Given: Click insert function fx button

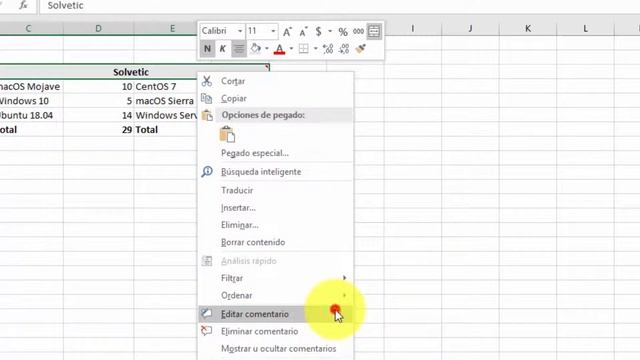Looking at the screenshot, I should click(x=24, y=5).
